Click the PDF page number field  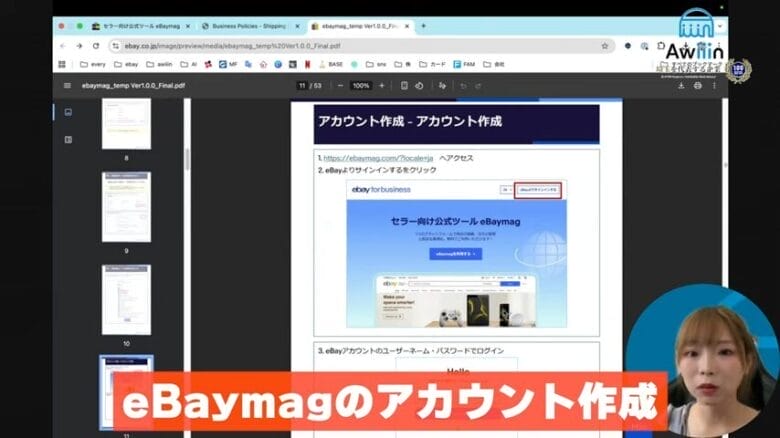[x=301, y=86]
